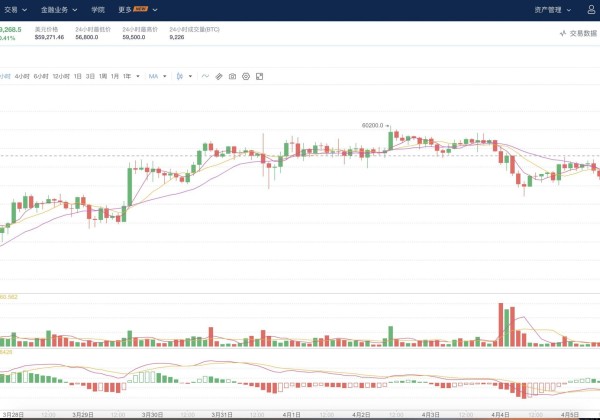This screenshot has height=420, width=600.
Task: Select the 1日 chart interval
Action: [x=78, y=76]
